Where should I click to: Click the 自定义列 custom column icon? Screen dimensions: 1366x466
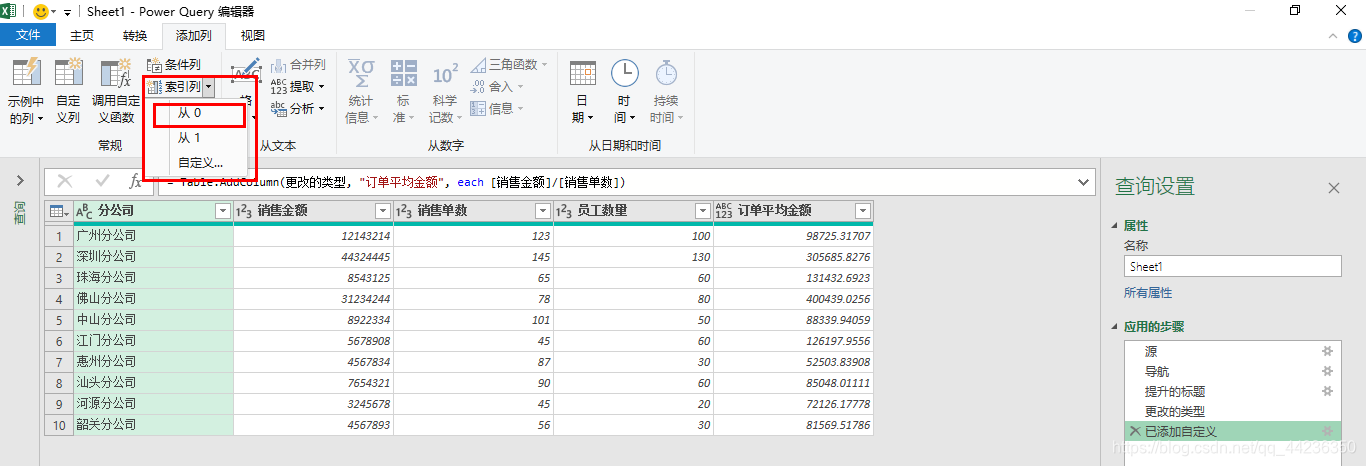[69, 74]
